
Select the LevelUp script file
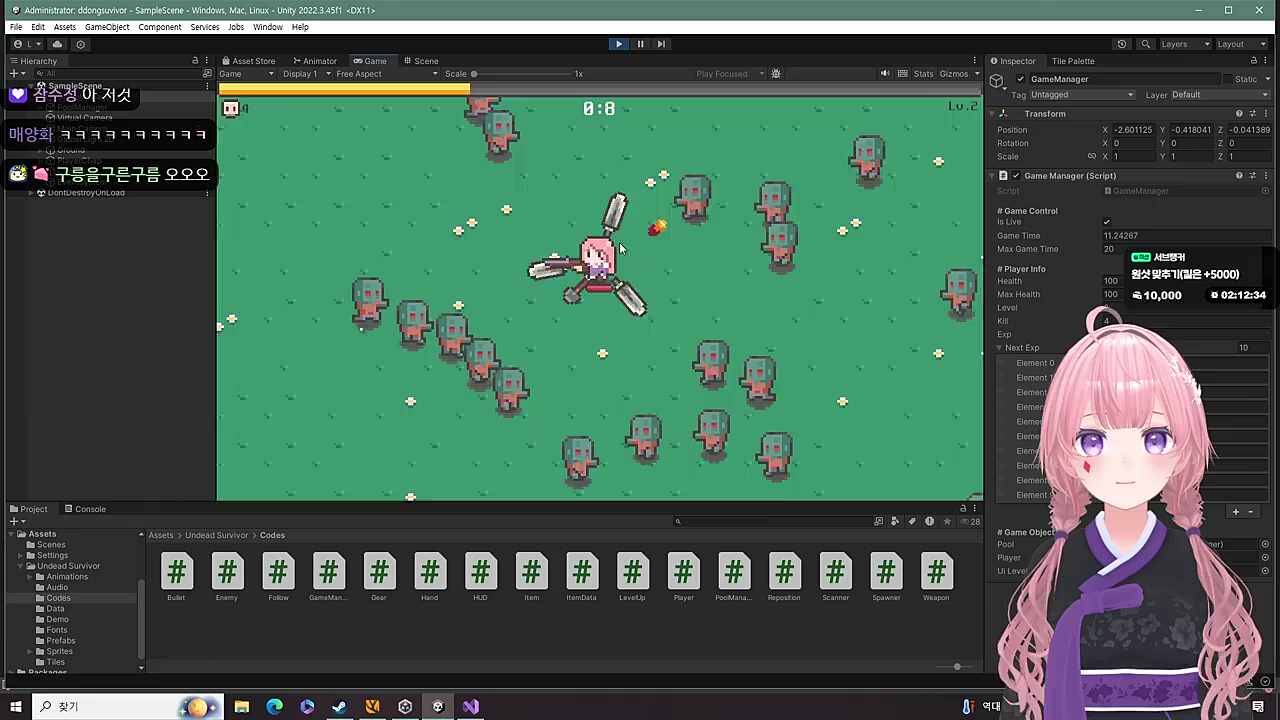click(x=632, y=578)
